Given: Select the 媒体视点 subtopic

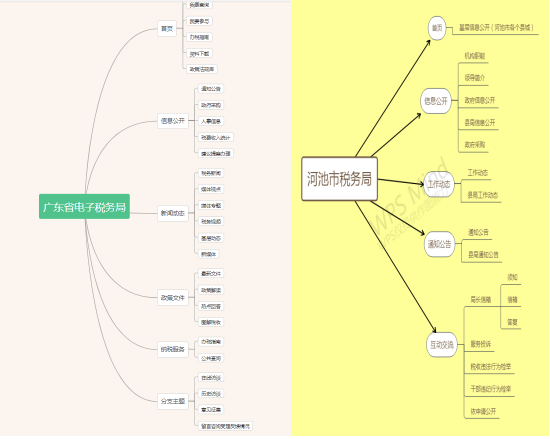Looking at the screenshot, I should point(211,189).
